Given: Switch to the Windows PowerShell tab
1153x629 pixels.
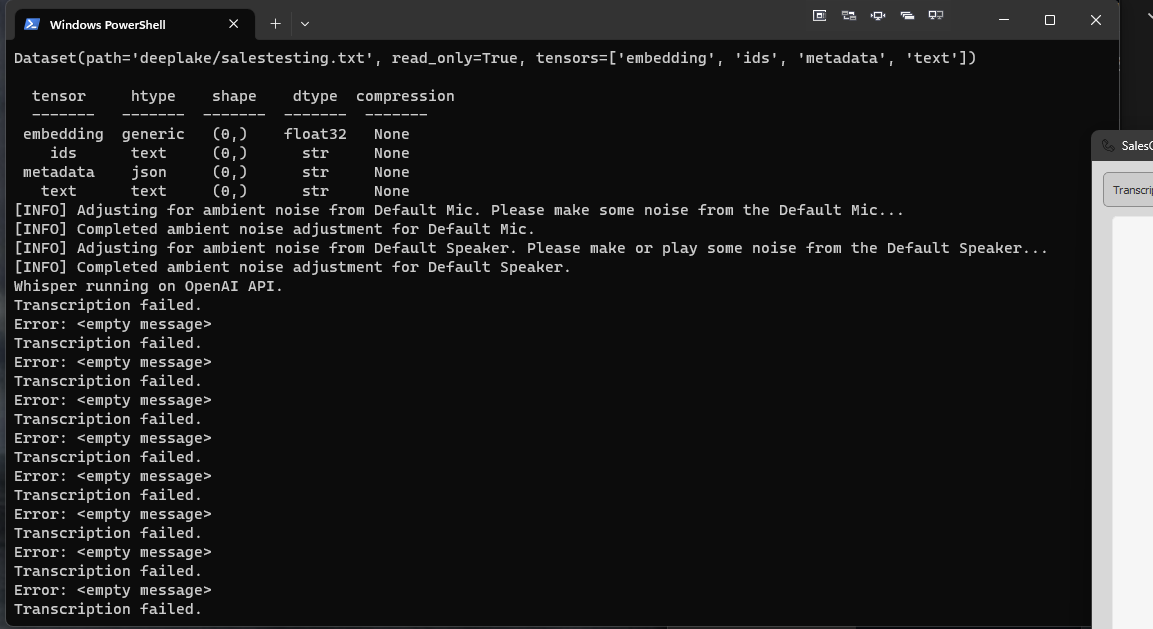Looking at the screenshot, I should (x=110, y=23).
